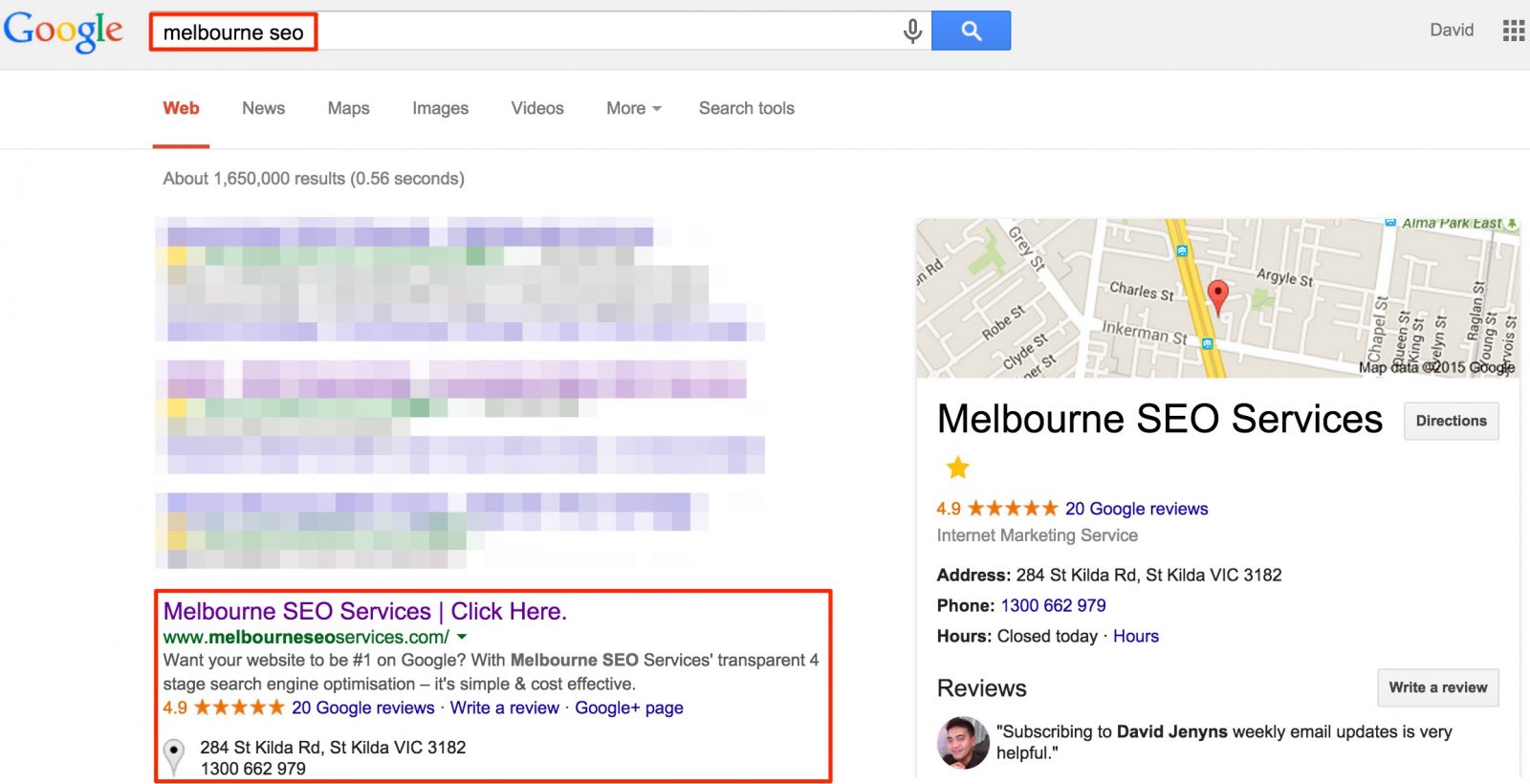This screenshot has height=784, width=1530.
Task: Click the www.melbourneseoservices.com URL
Action: (x=306, y=637)
